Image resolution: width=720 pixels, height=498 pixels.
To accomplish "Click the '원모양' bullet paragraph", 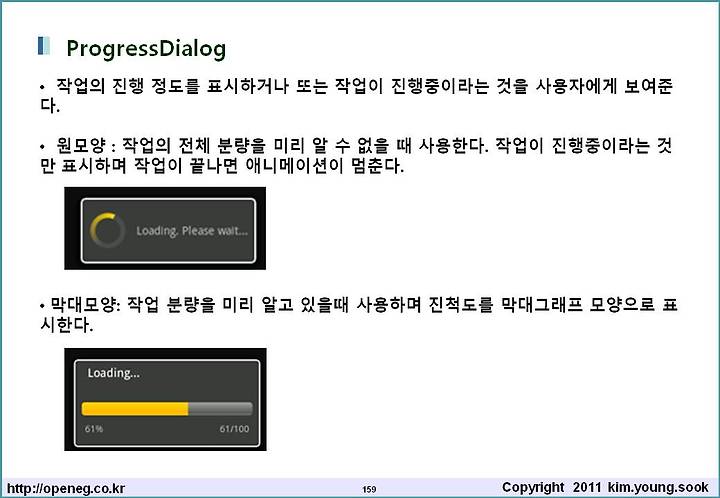I will tap(356, 156).
